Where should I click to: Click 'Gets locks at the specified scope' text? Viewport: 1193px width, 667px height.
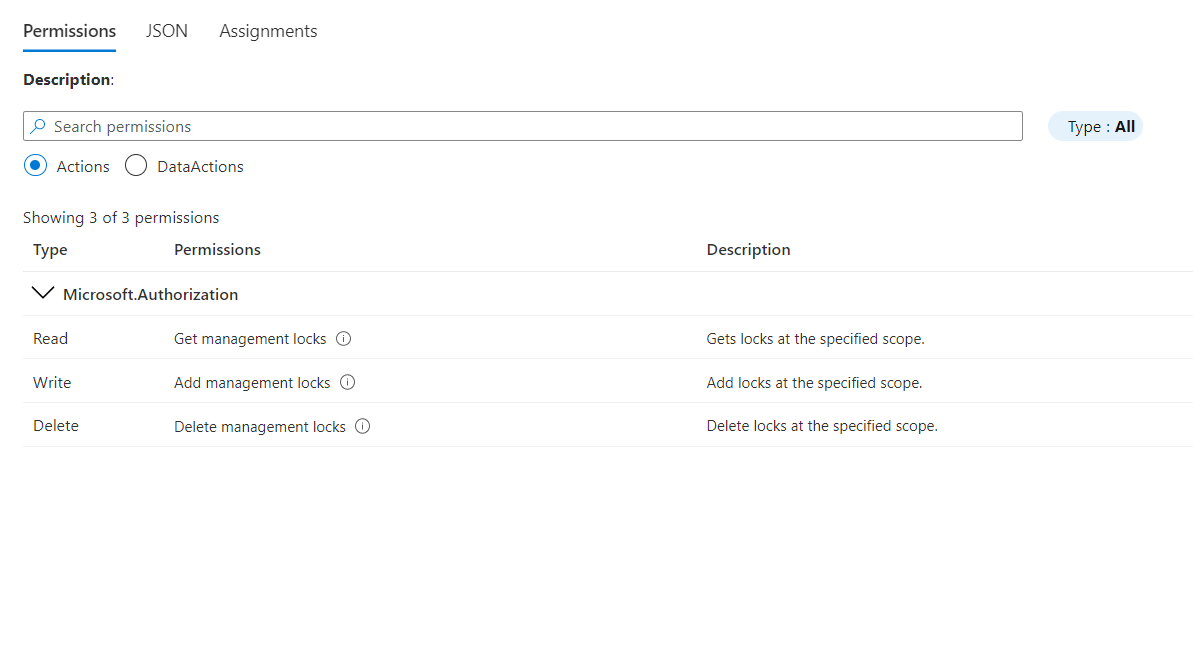click(815, 339)
